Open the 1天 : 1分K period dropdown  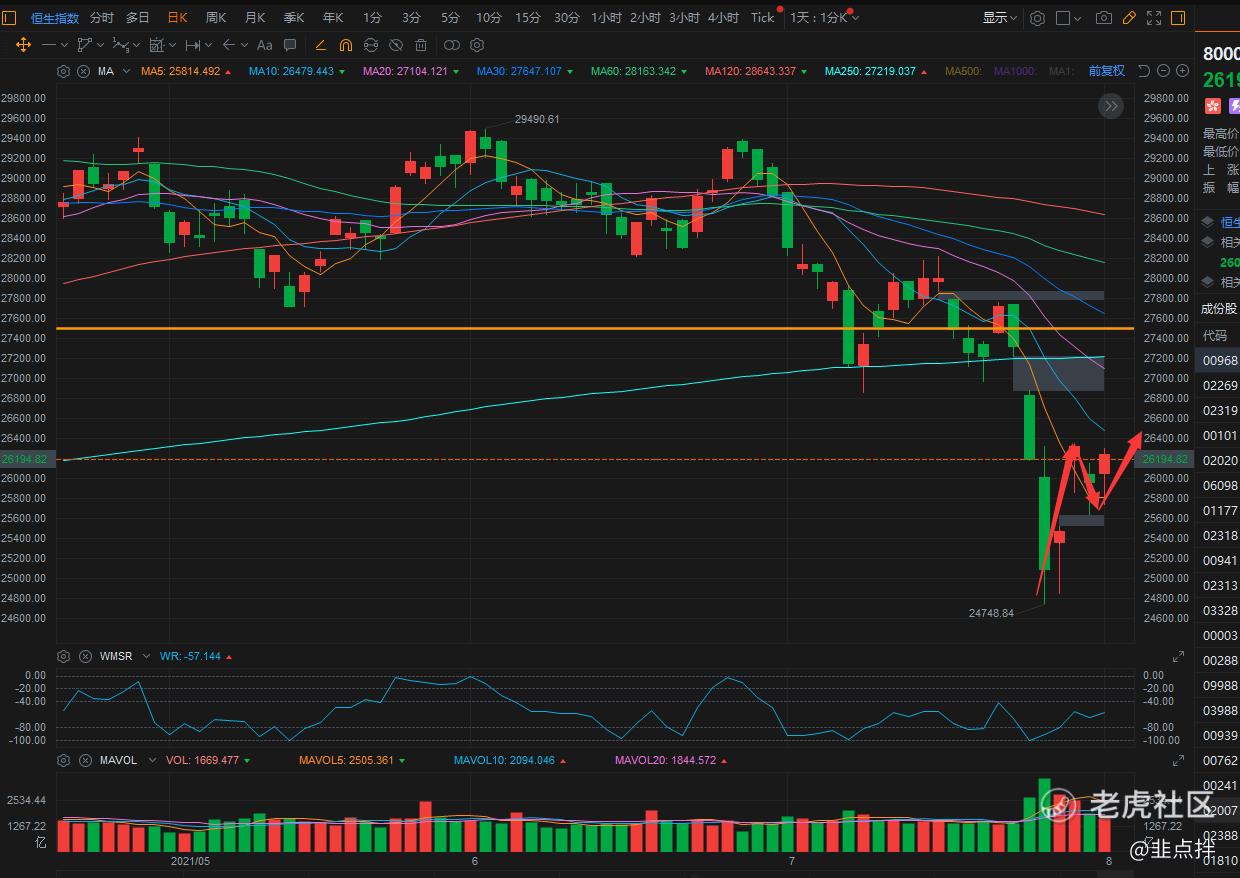click(x=824, y=18)
